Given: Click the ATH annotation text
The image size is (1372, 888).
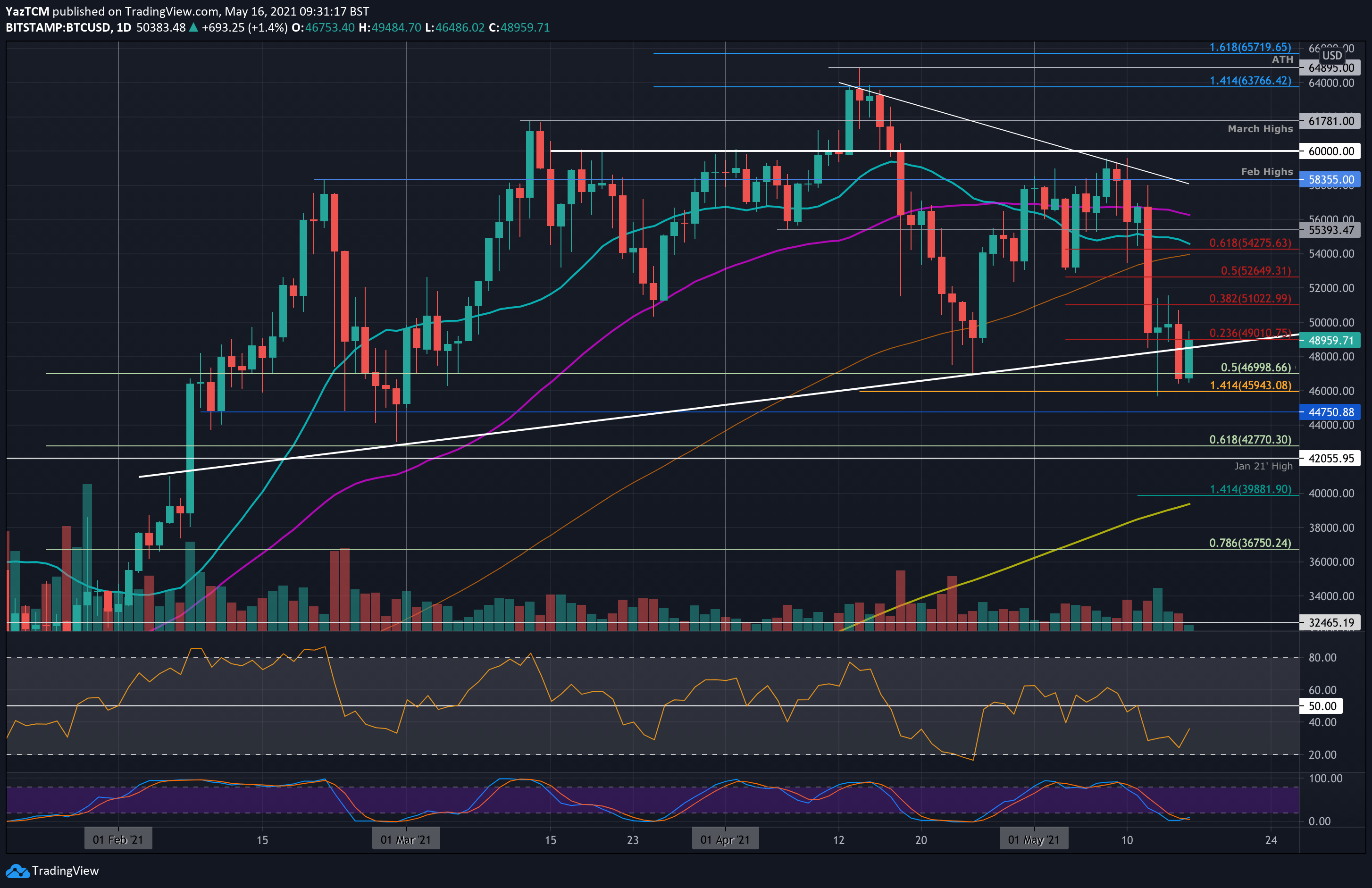Looking at the screenshot, I should 1282,59.
